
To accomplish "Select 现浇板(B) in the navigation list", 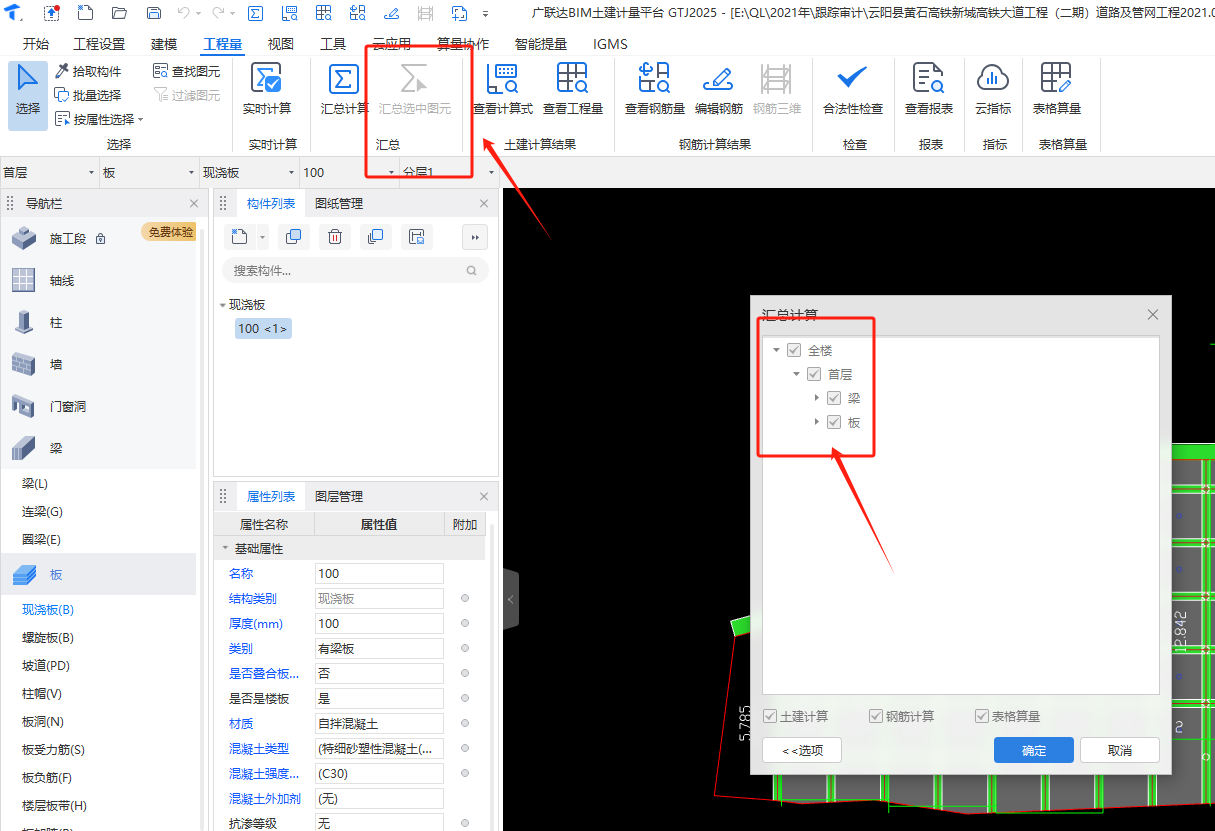I will click(48, 609).
